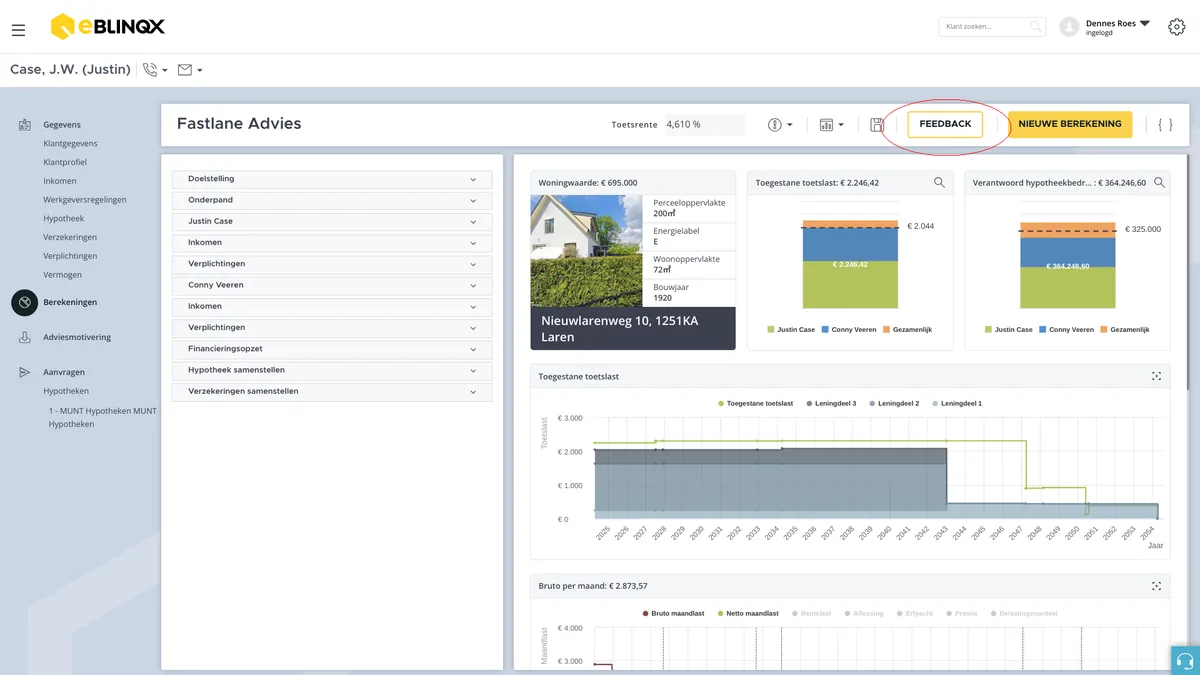Click the Berekeningen calculator icon
The width and height of the screenshot is (1200, 675).
pos(24,302)
